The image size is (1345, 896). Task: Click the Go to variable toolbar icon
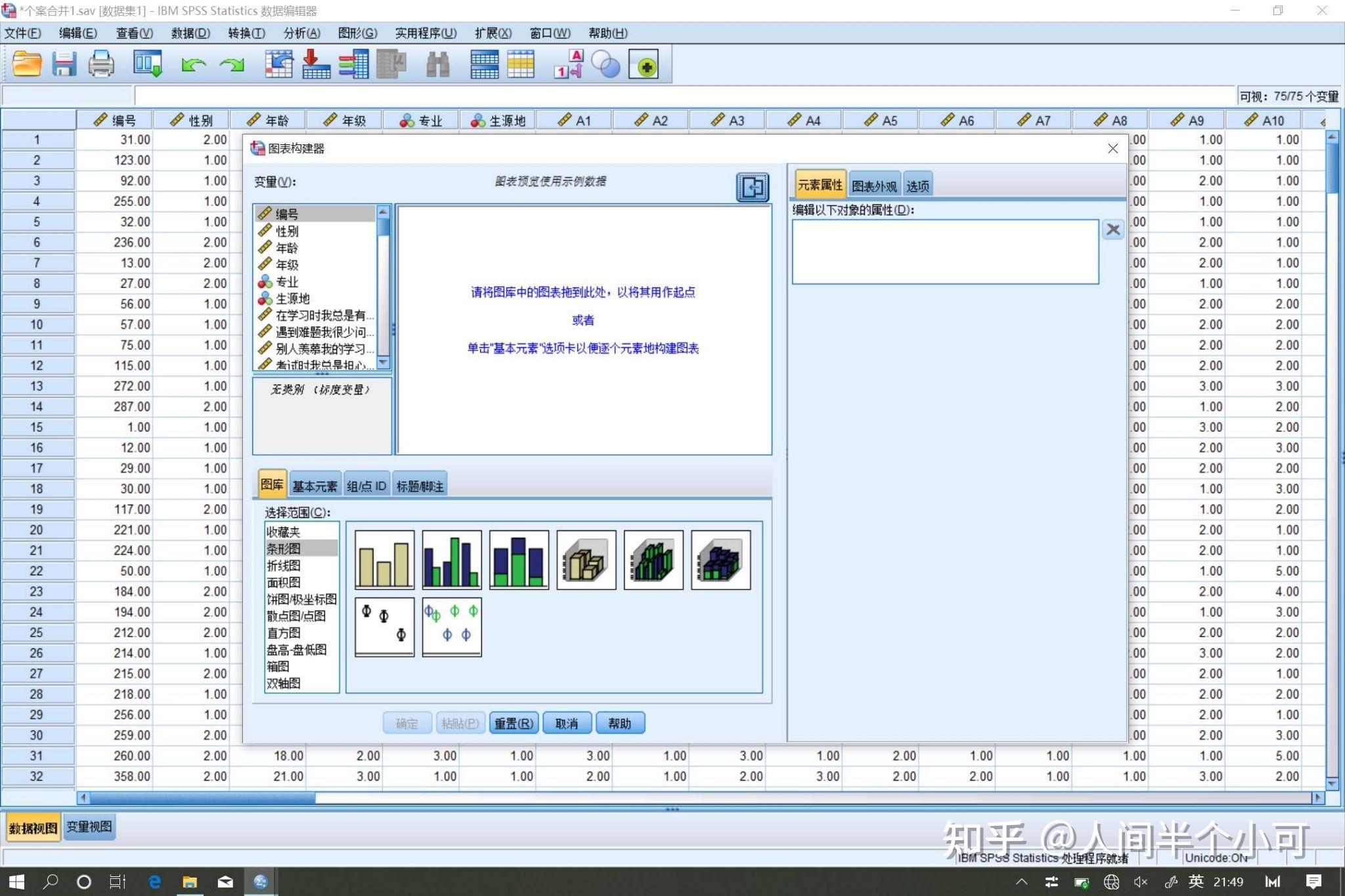click(316, 64)
